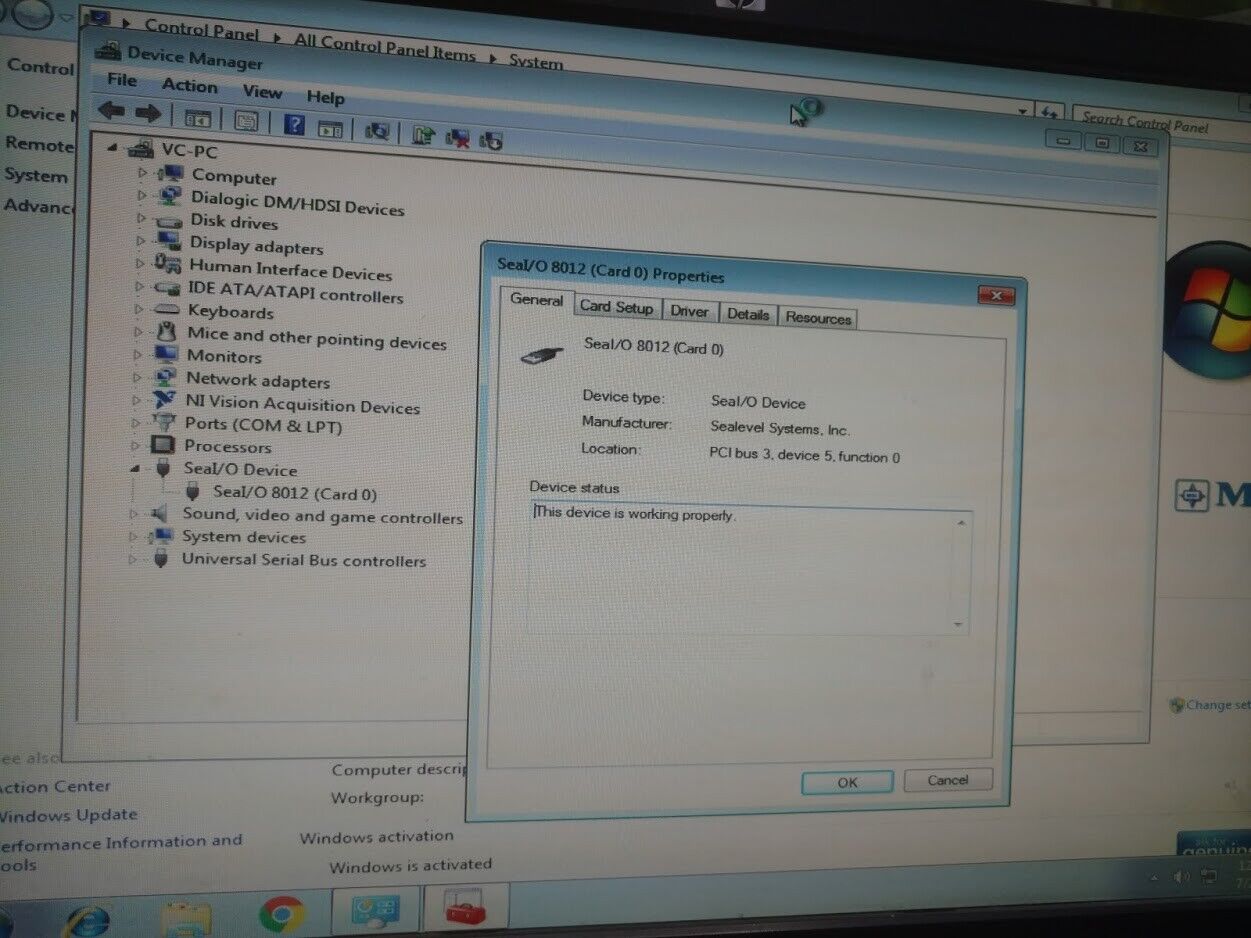
Task: Click Cancel in the properties dialog
Action: (x=948, y=780)
